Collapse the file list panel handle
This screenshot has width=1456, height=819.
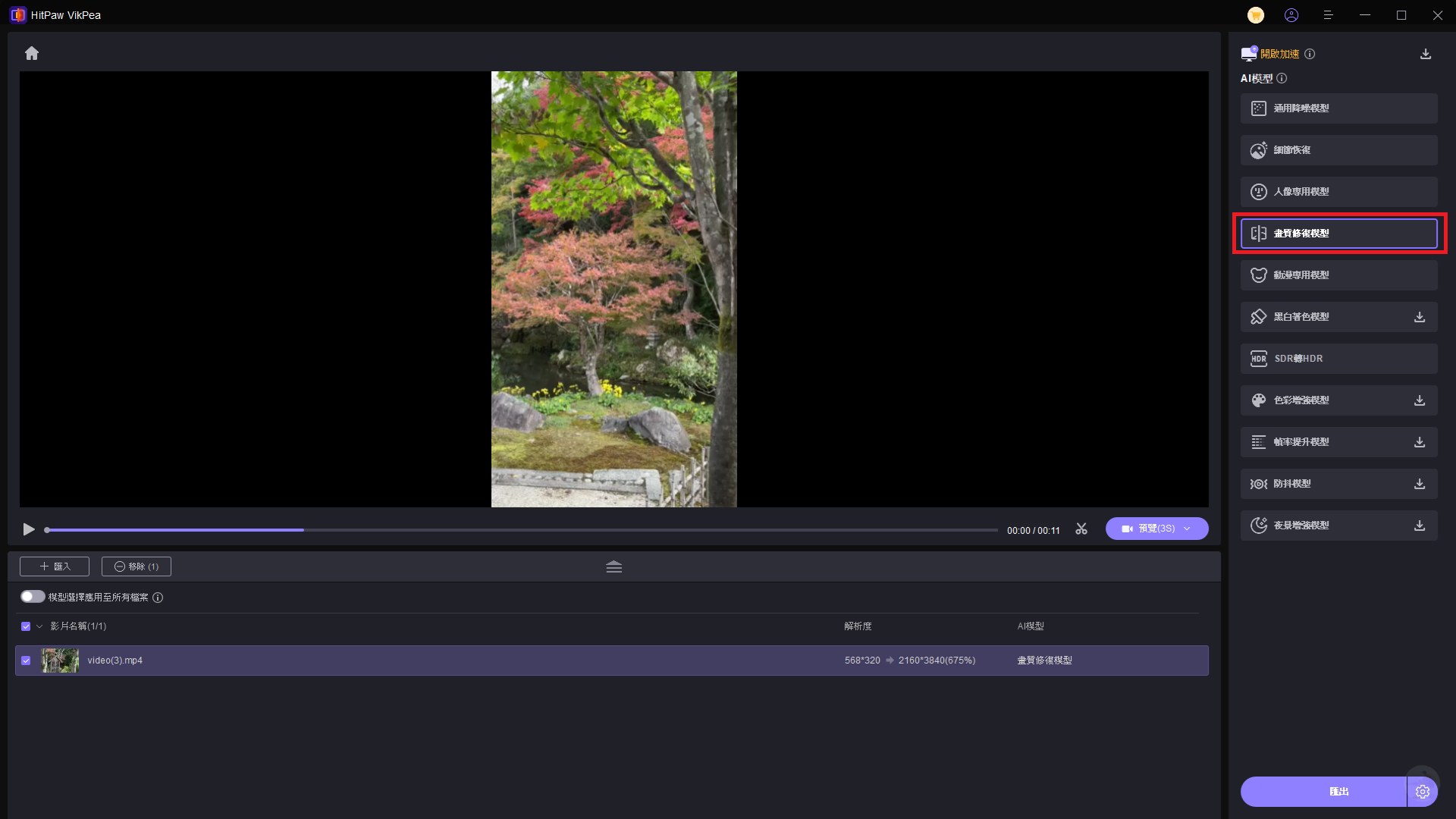click(x=614, y=566)
